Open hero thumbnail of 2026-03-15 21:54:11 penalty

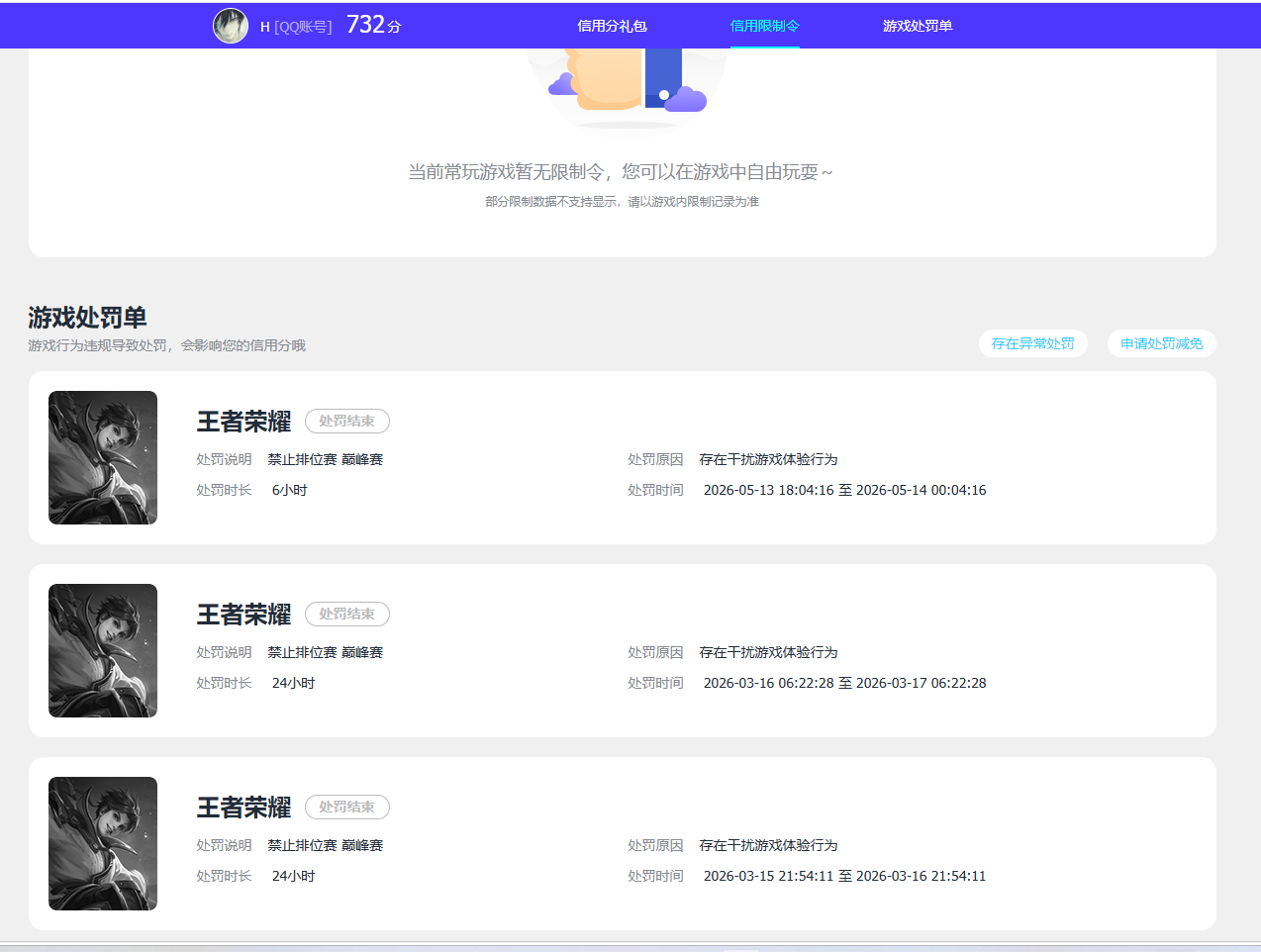(x=103, y=843)
